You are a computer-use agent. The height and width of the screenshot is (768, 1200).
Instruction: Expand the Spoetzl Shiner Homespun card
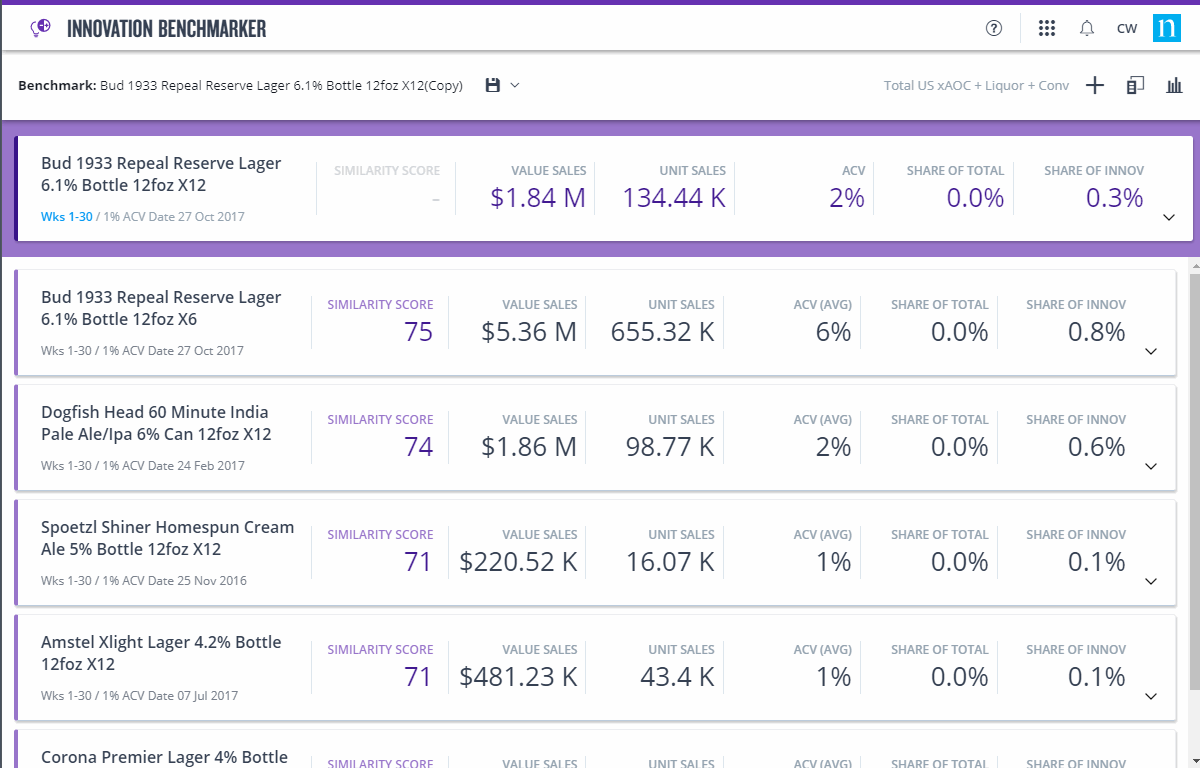point(1151,582)
